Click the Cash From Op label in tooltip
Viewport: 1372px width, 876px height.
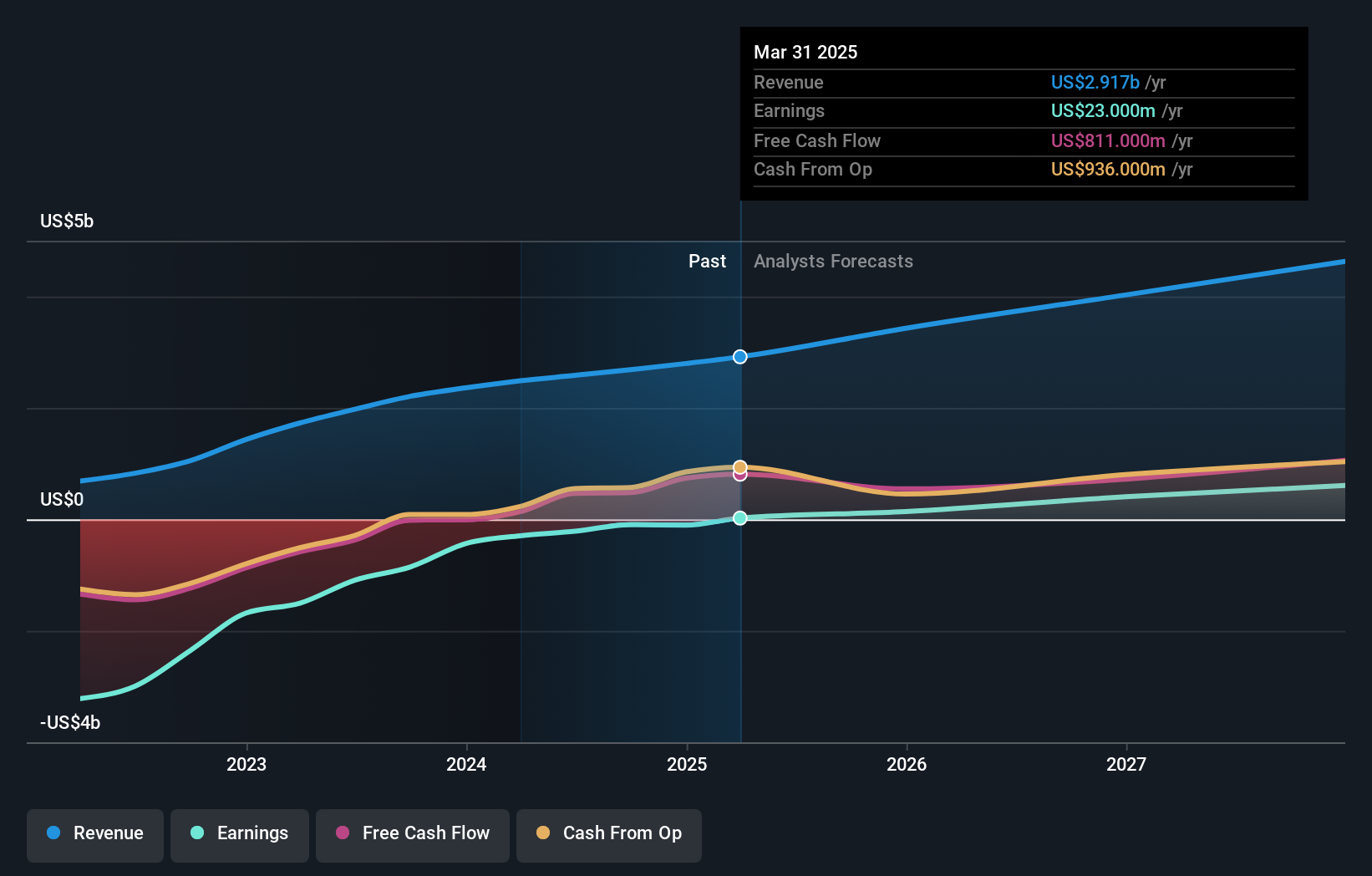[813, 169]
